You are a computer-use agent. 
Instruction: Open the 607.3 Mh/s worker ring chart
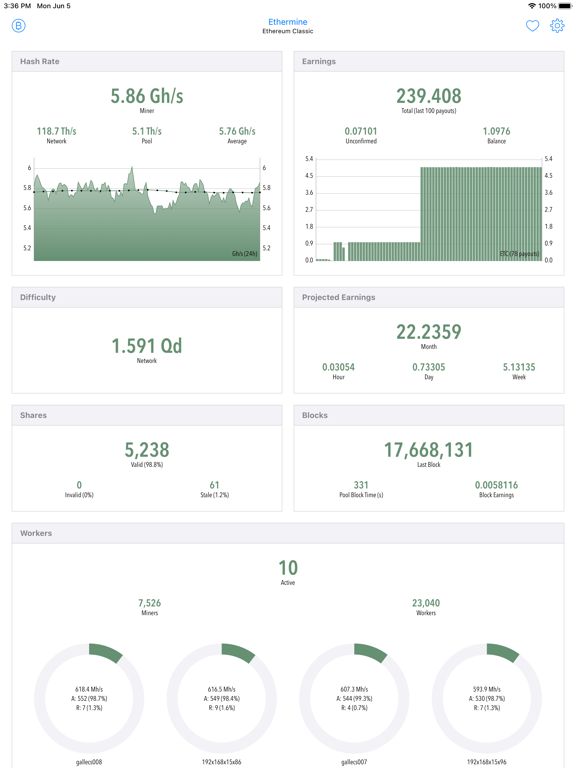click(354, 698)
